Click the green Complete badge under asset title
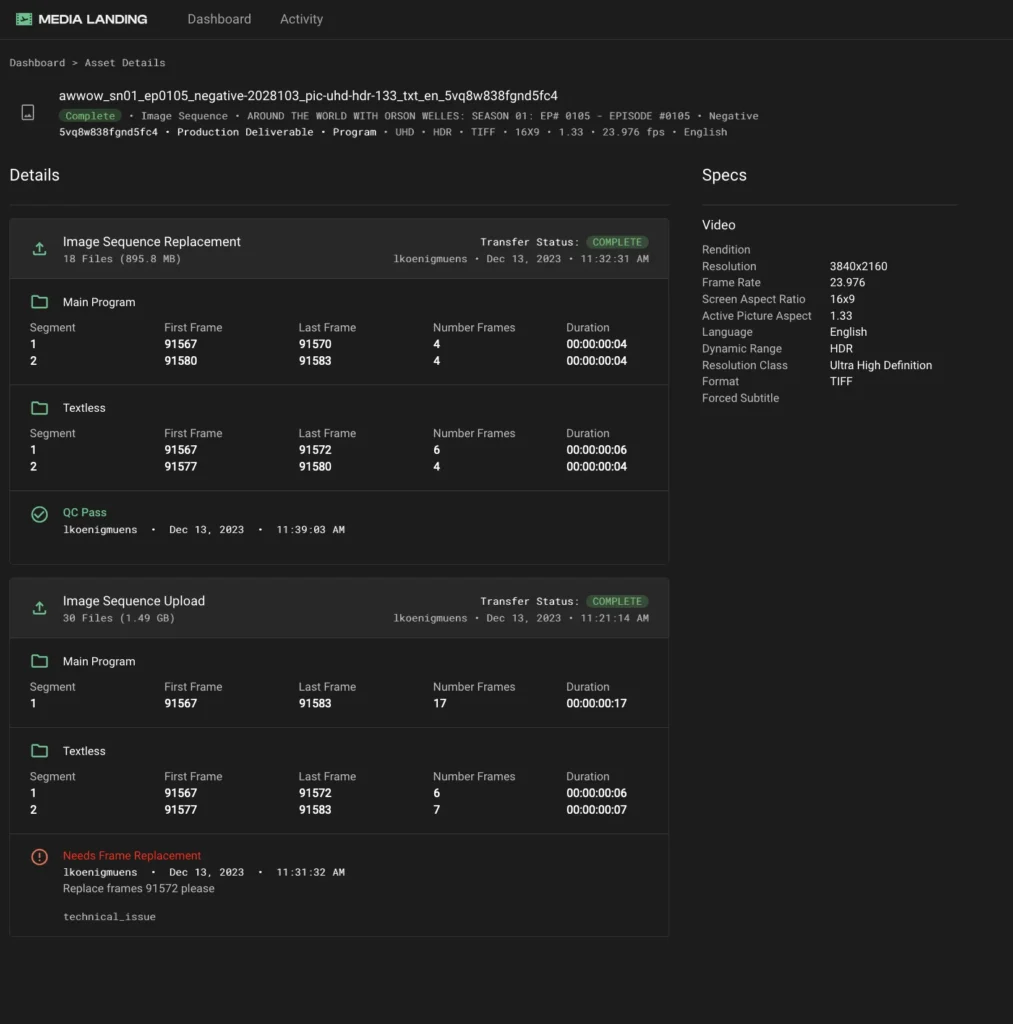This screenshot has height=1024, width=1013. point(90,116)
